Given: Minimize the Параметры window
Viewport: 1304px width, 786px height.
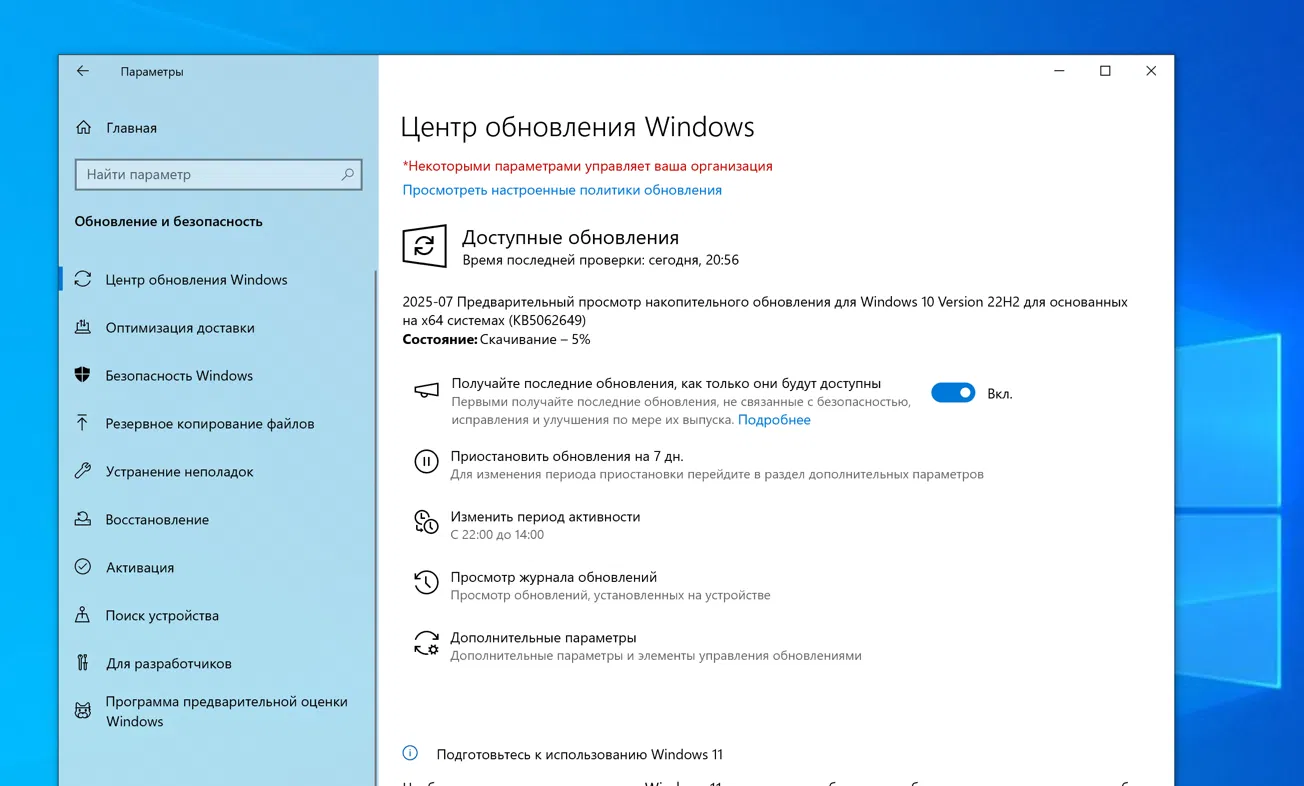Looking at the screenshot, I should (x=1059, y=71).
